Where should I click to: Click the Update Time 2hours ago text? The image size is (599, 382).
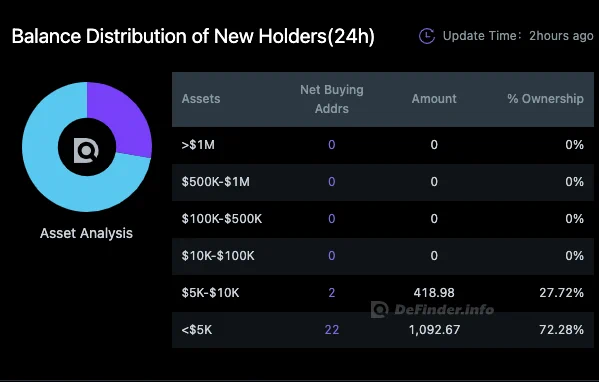(518, 36)
